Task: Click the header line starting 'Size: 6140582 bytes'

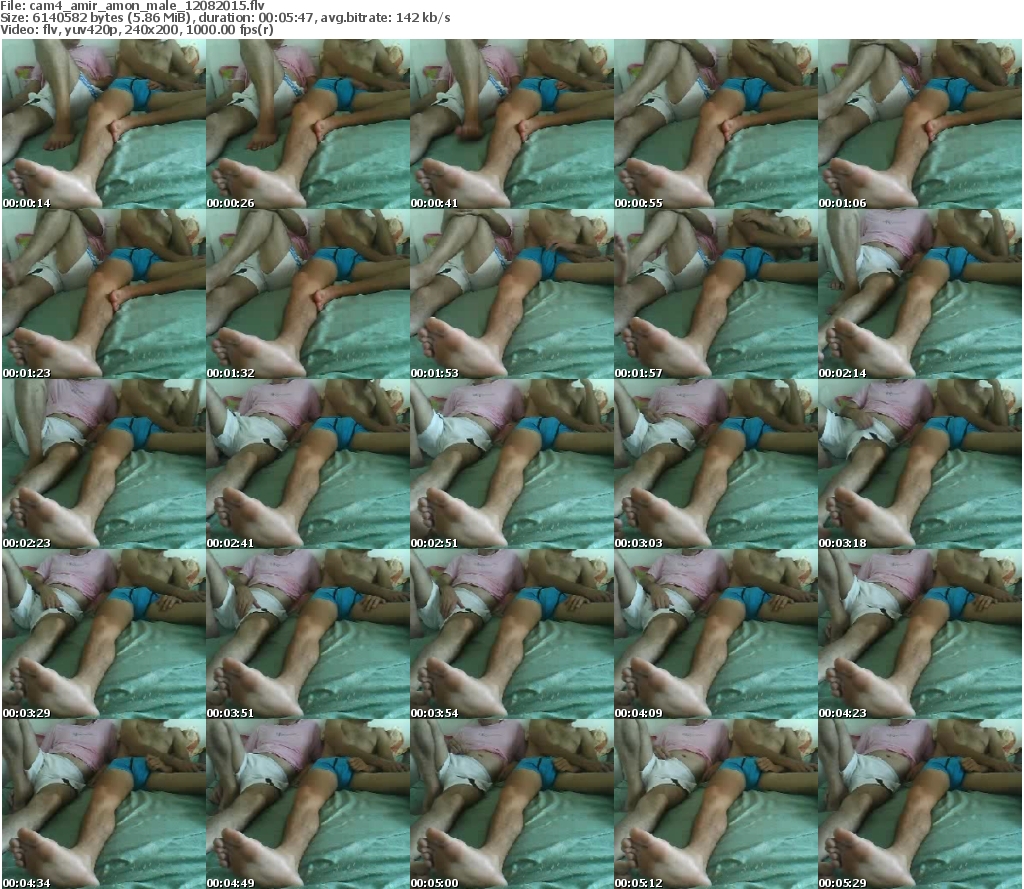Action: click(x=225, y=18)
